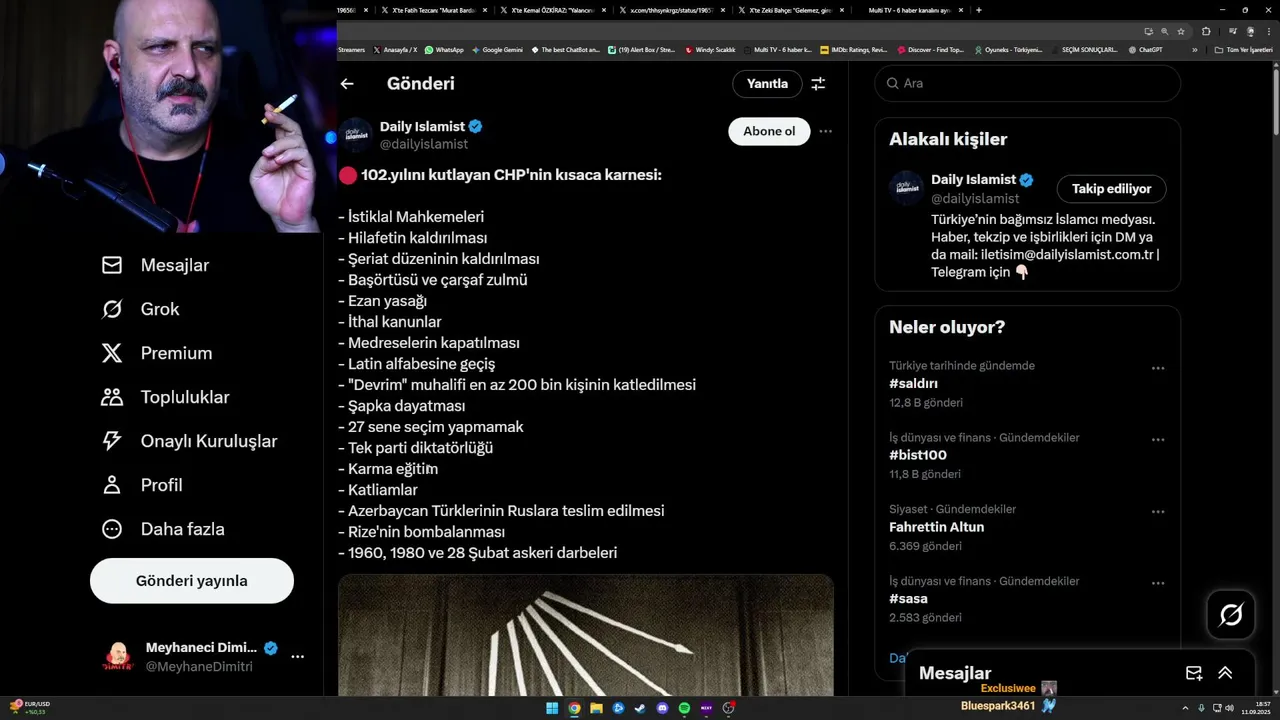The width and height of the screenshot is (1280, 720).
Task: Open more options for #bist100 trend
Action: 1158,440
